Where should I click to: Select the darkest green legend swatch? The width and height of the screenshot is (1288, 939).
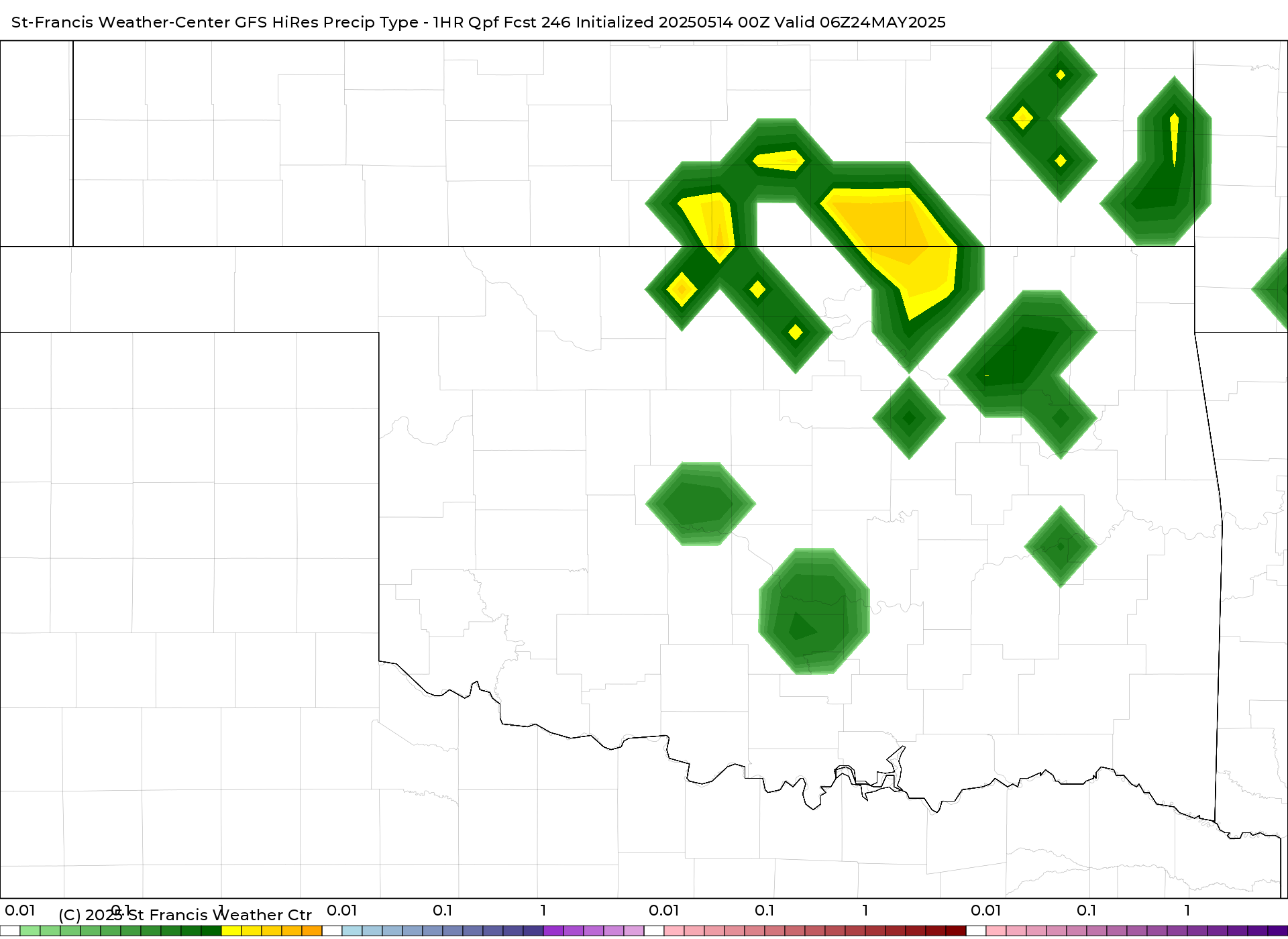coord(211,931)
